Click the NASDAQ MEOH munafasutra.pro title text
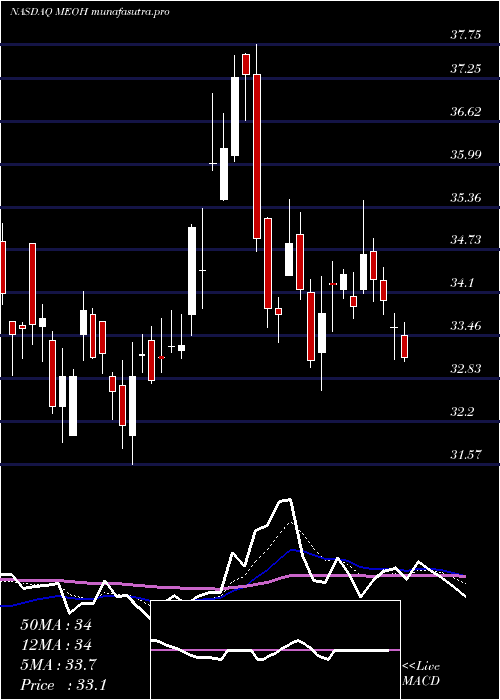This screenshot has height=700, width=500. [x=89, y=12]
